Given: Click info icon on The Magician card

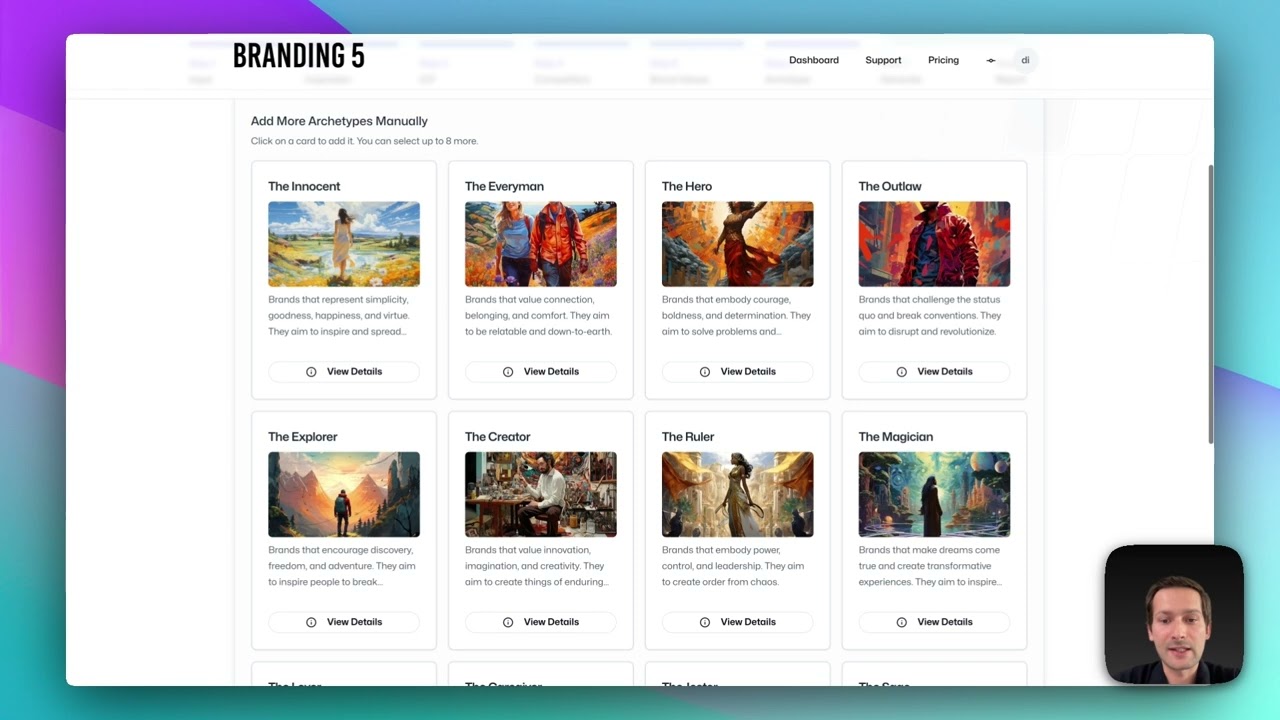Looking at the screenshot, I should coord(902,622).
